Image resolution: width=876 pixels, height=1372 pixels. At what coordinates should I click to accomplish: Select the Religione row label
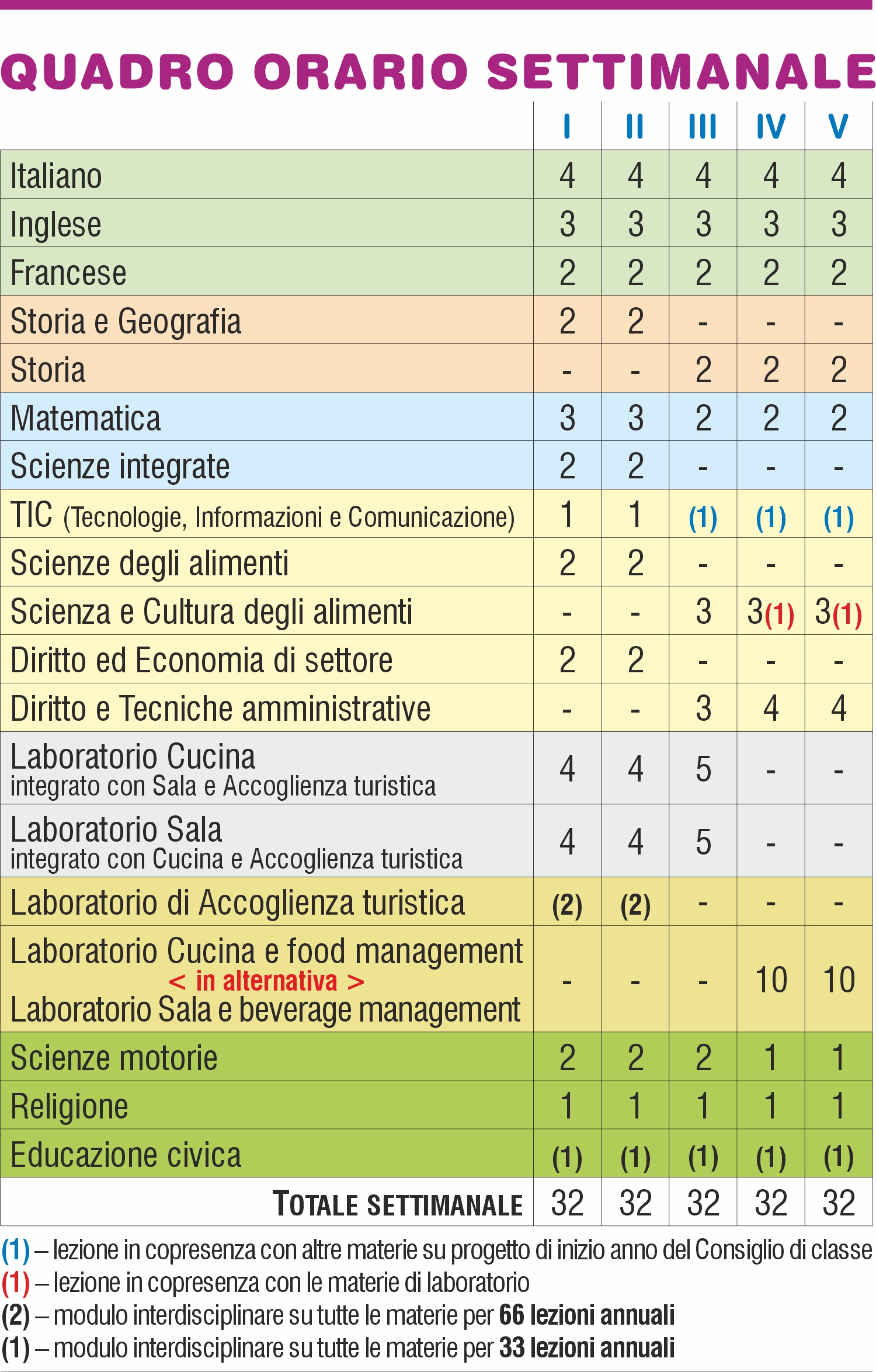[69, 1106]
